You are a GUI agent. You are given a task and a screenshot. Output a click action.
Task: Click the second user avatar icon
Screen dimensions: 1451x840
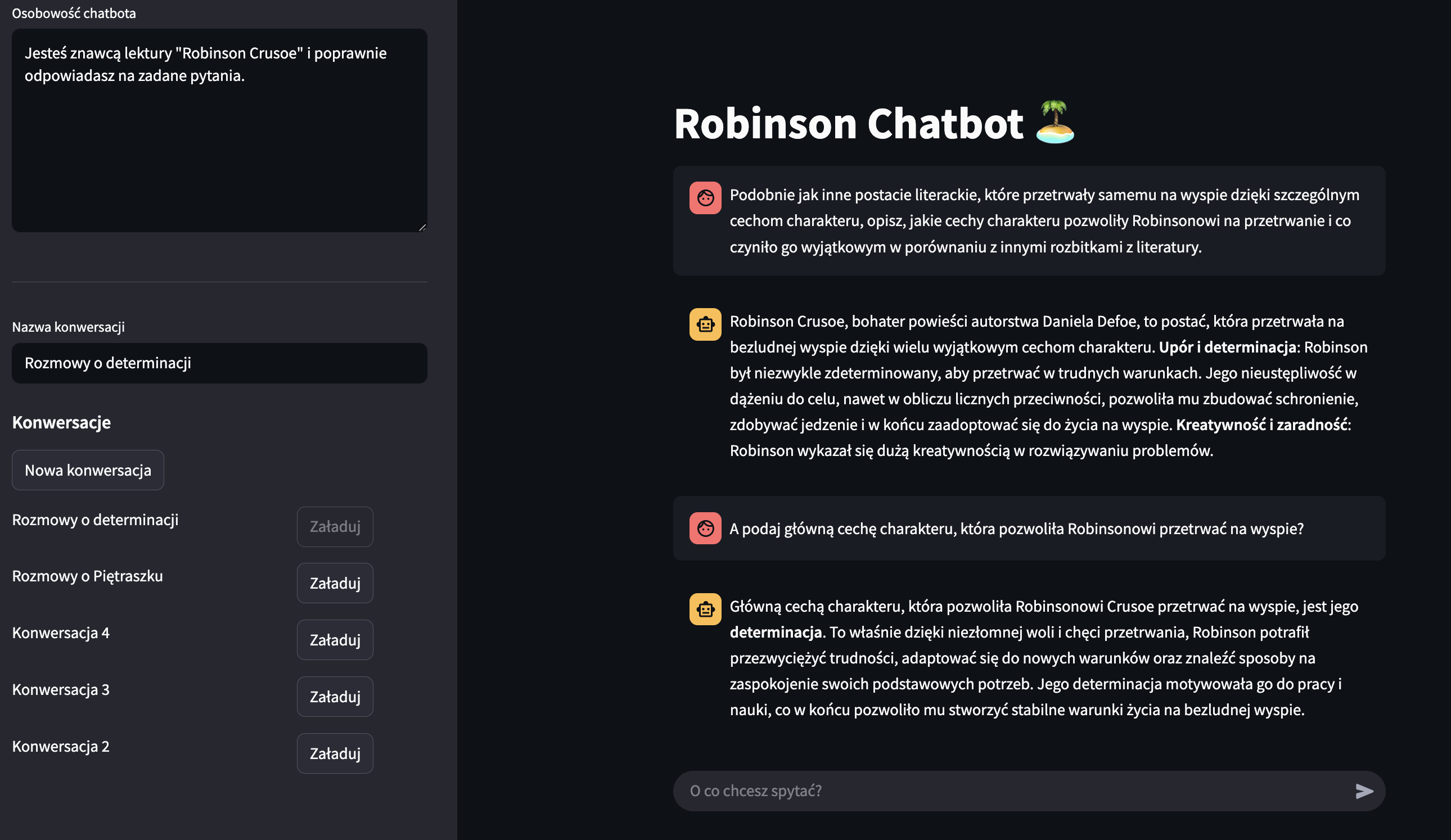tap(705, 528)
